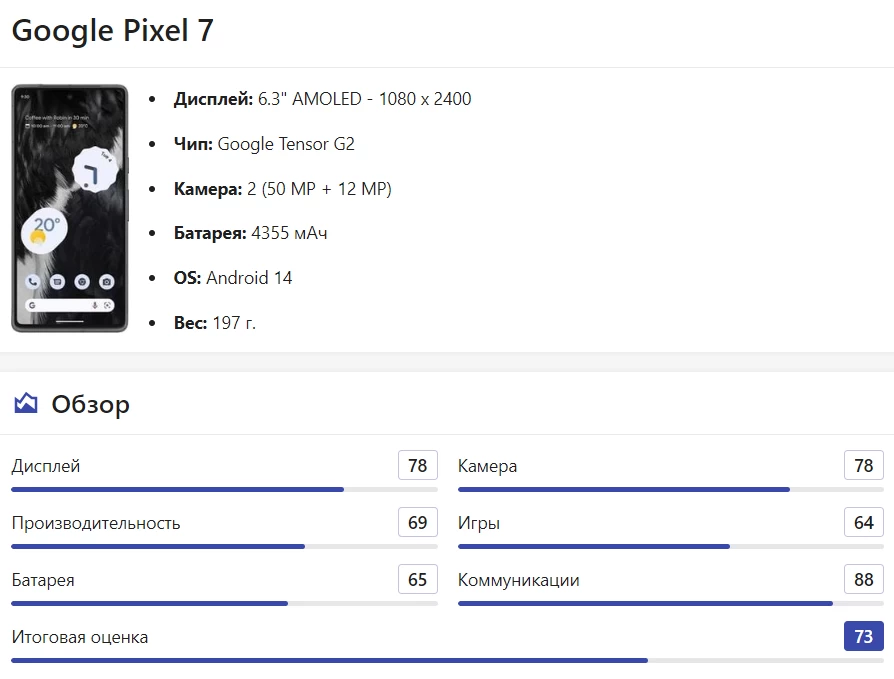Click the Итоговая оценка badge 73

[864, 637]
